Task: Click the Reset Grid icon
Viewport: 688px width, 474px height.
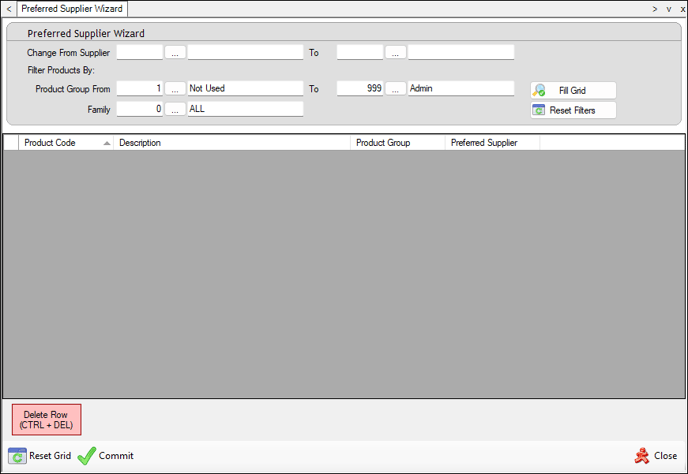Action: pyautogui.click(x=17, y=456)
